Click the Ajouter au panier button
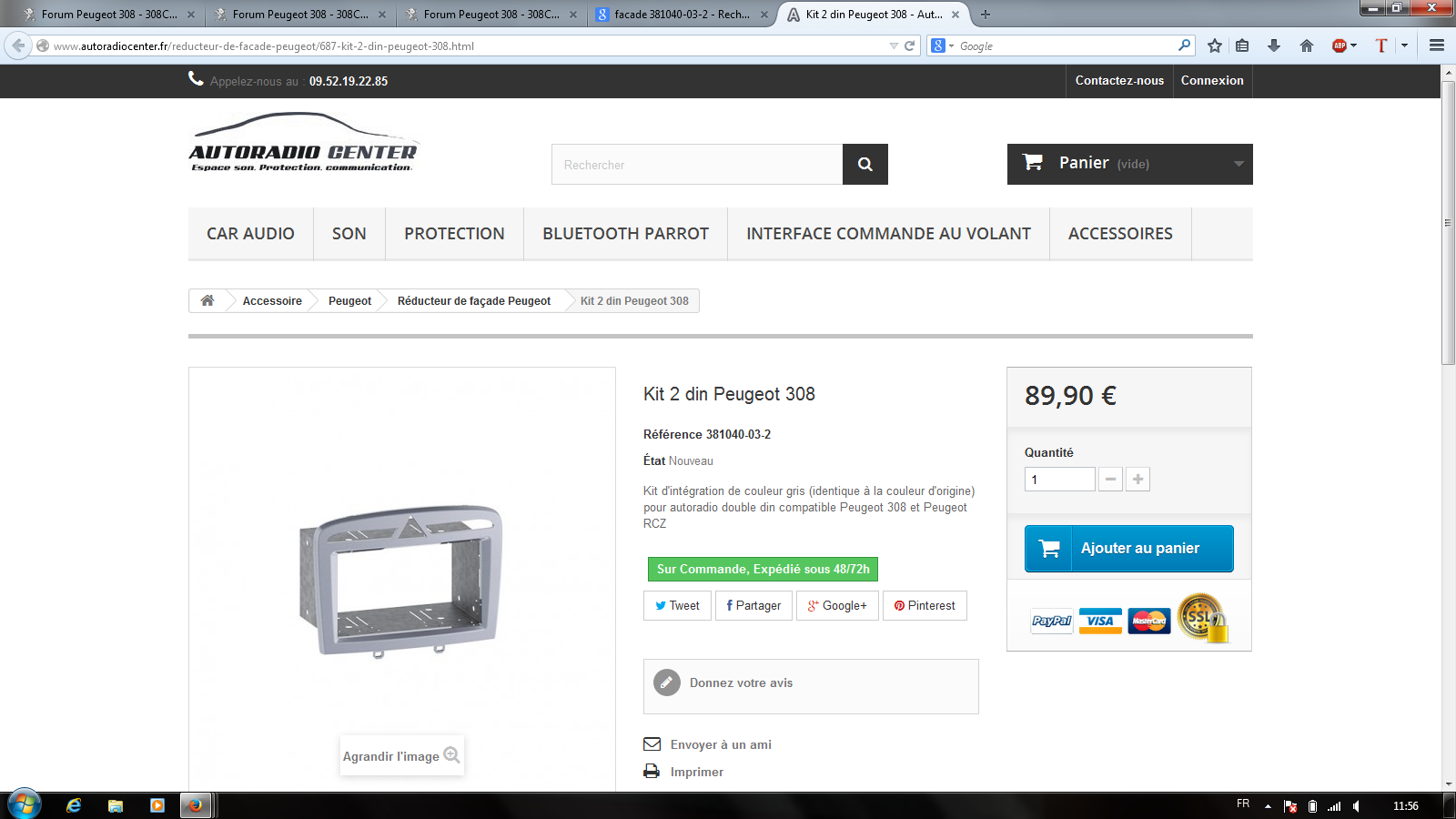The height and width of the screenshot is (819, 1456). click(1128, 549)
